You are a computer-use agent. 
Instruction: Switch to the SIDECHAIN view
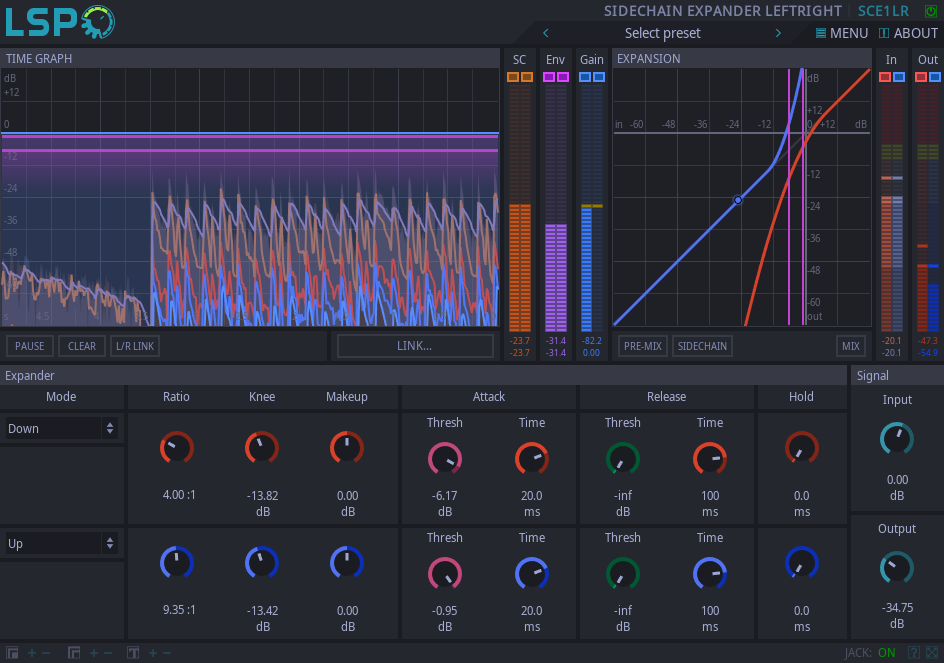point(702,345)
